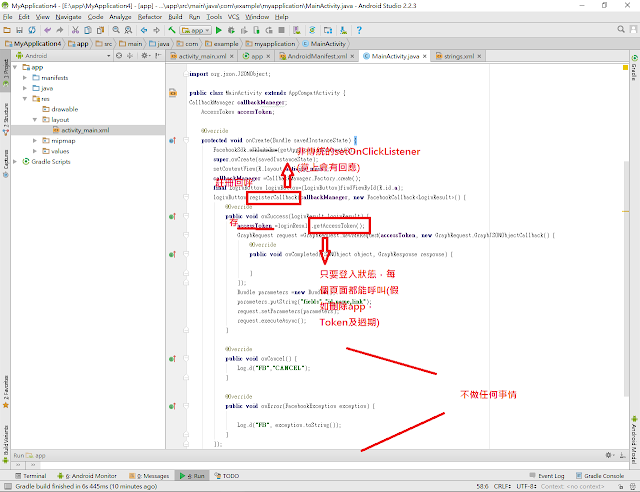Screen dimensions: 640x492
Task: Toggle the Structure side panel tab
Action: pos(6,118)
